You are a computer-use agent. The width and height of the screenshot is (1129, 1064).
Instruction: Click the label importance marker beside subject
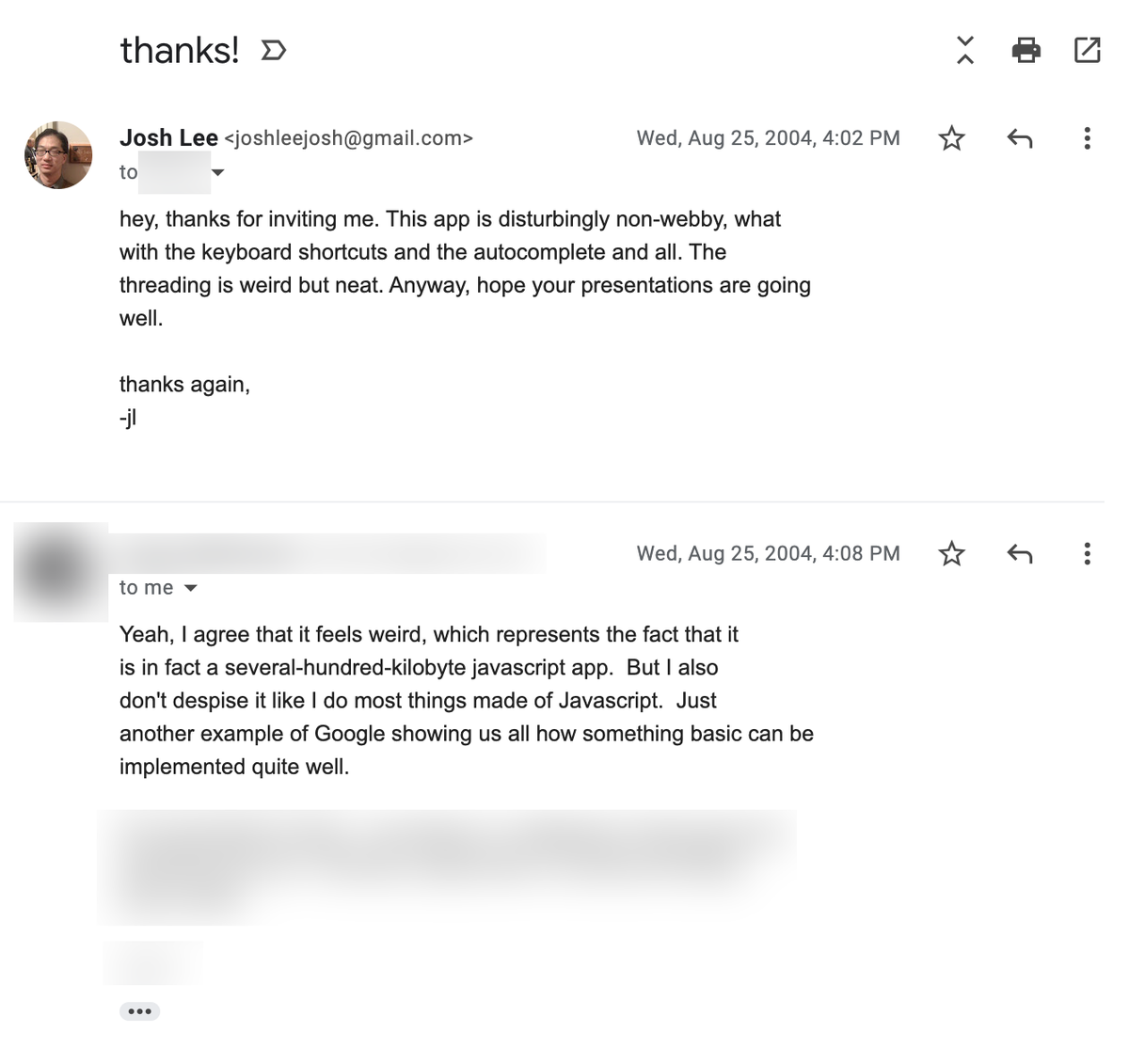[x=273, y=50]
